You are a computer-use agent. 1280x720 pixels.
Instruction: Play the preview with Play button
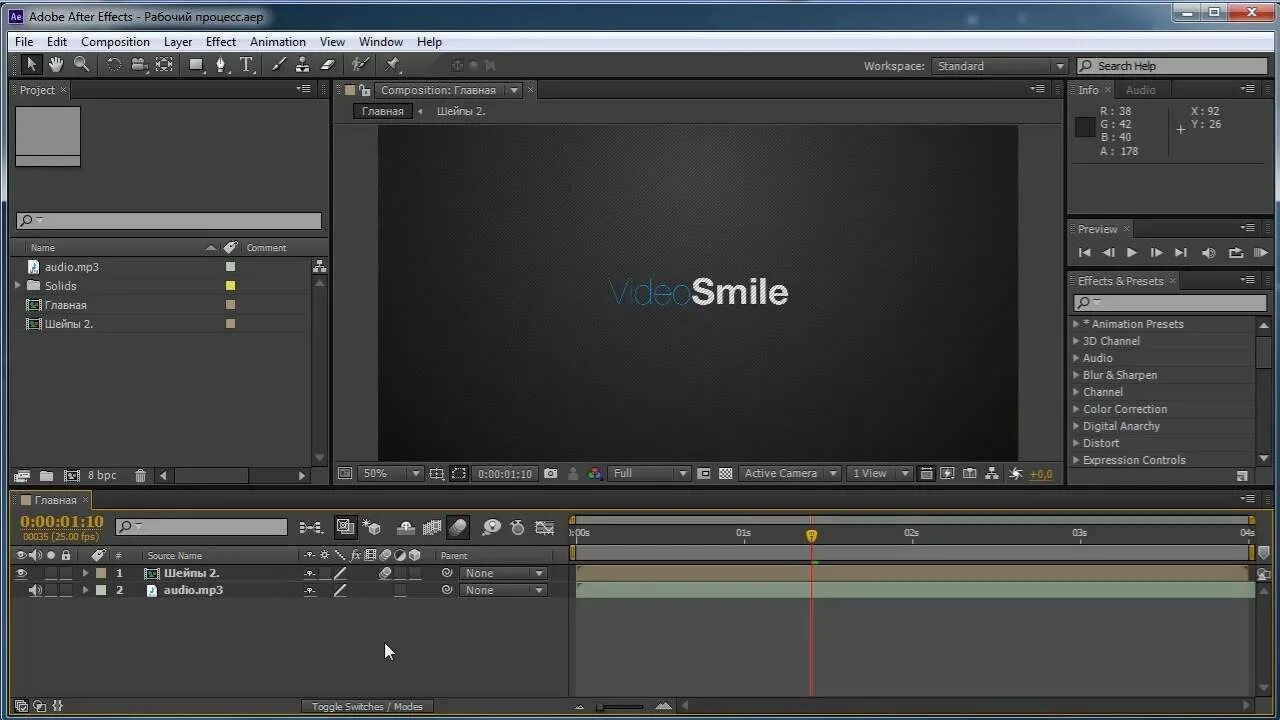pyautogui.click(x=1132, y=253)
